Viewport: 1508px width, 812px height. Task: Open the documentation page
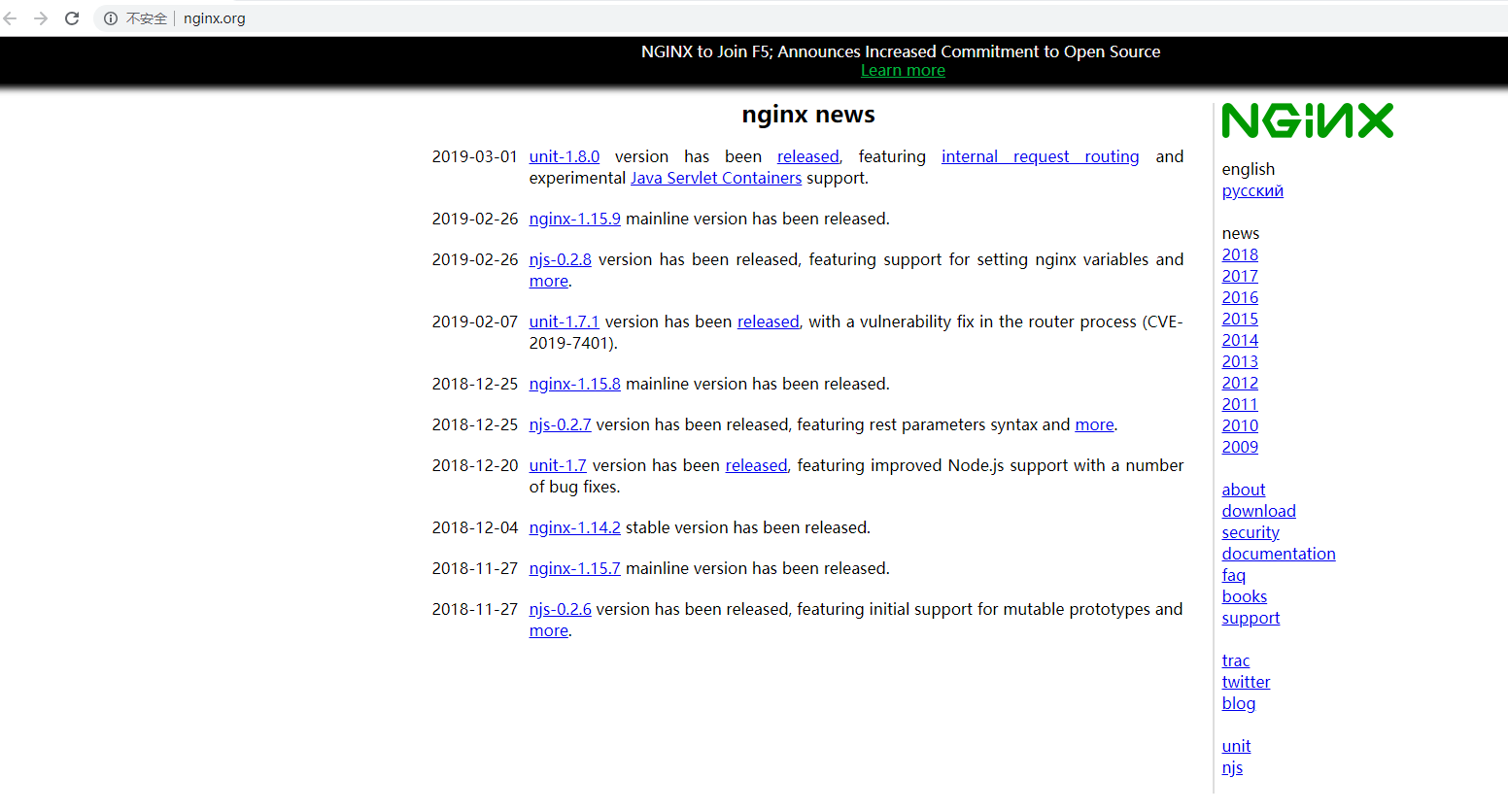(x=1279, y=554)
